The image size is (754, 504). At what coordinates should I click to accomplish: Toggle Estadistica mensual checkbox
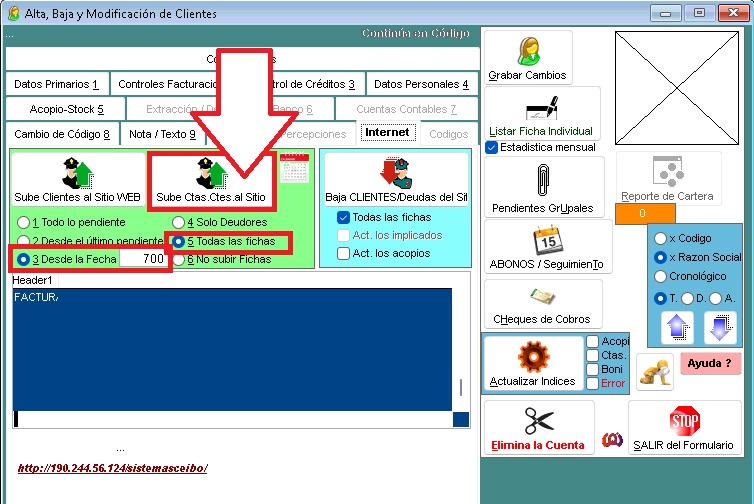[491, 147]
